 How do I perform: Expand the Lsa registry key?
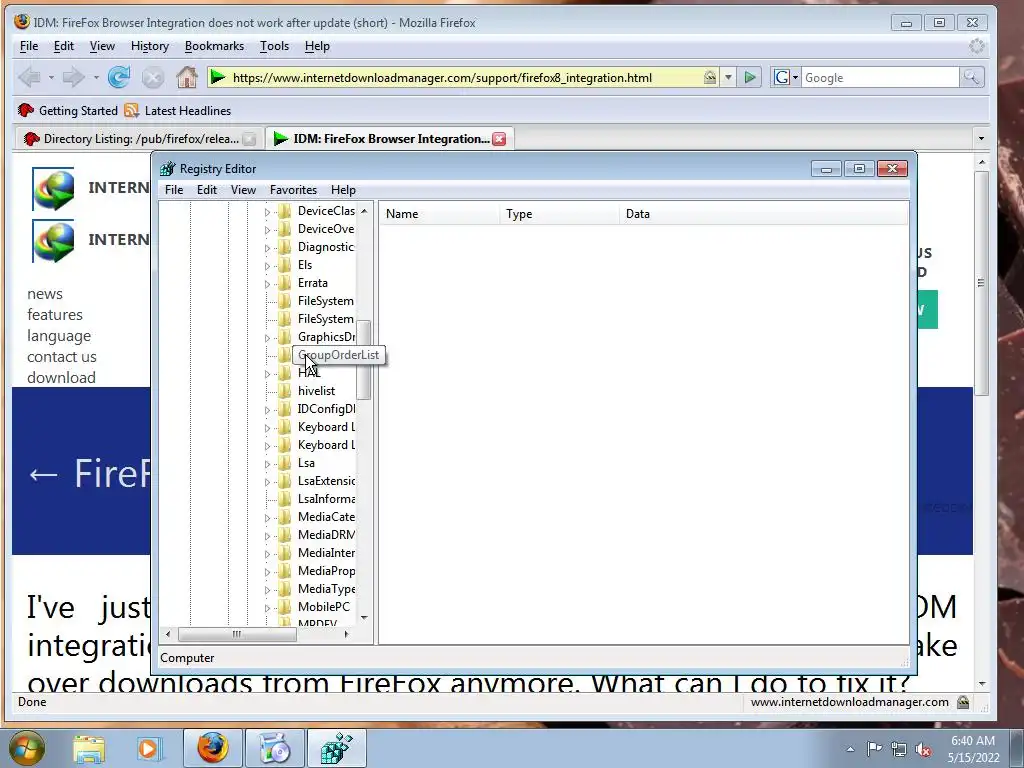267,464
